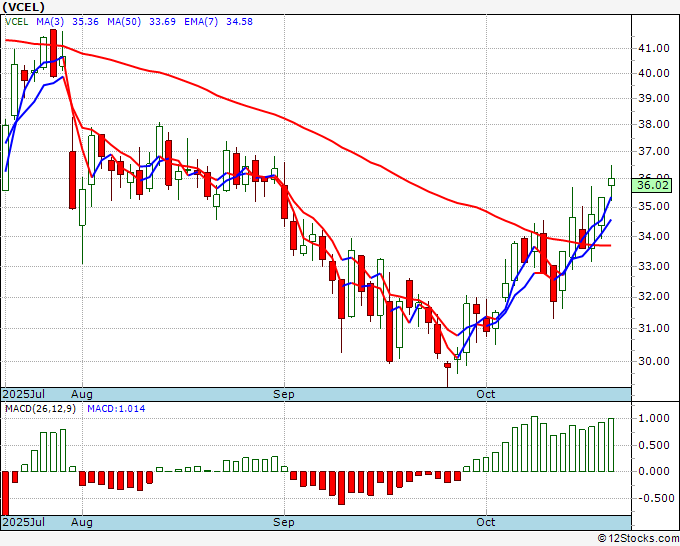Click Sep on price chart date axis
Viewport: 680px width, 546px height.
point(284,394)
